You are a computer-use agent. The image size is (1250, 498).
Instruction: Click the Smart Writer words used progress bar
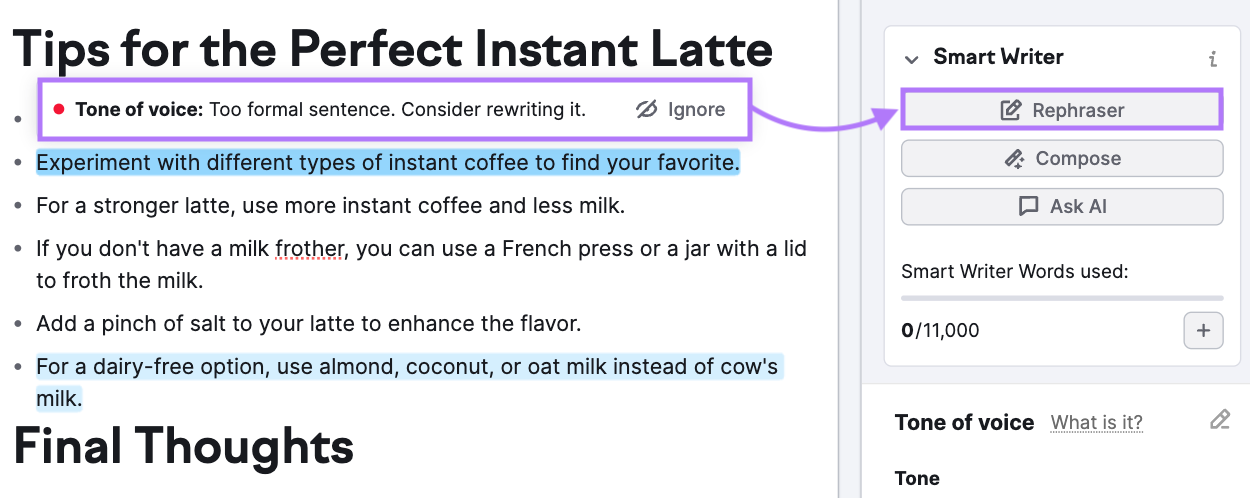pos(1062,298)
